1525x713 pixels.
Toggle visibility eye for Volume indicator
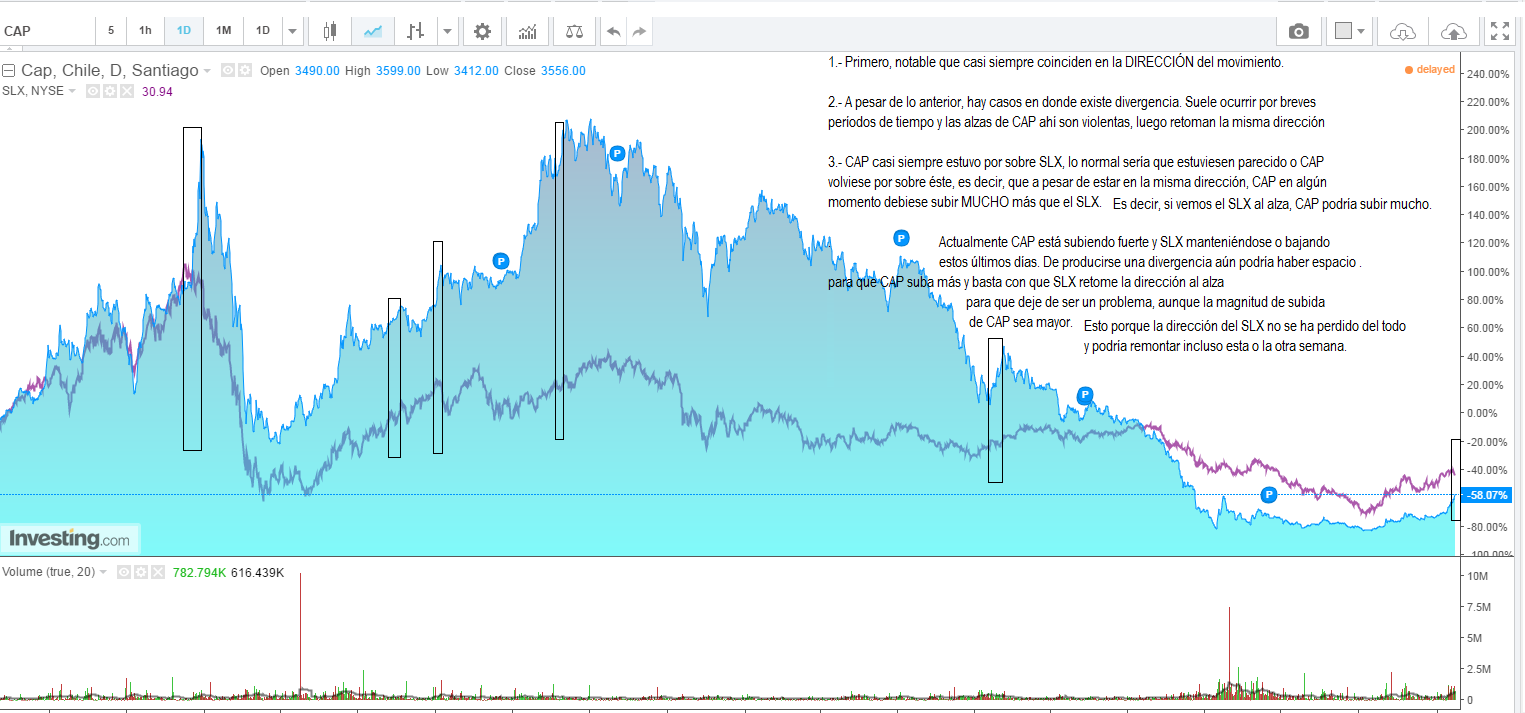(x=124, y=572)
